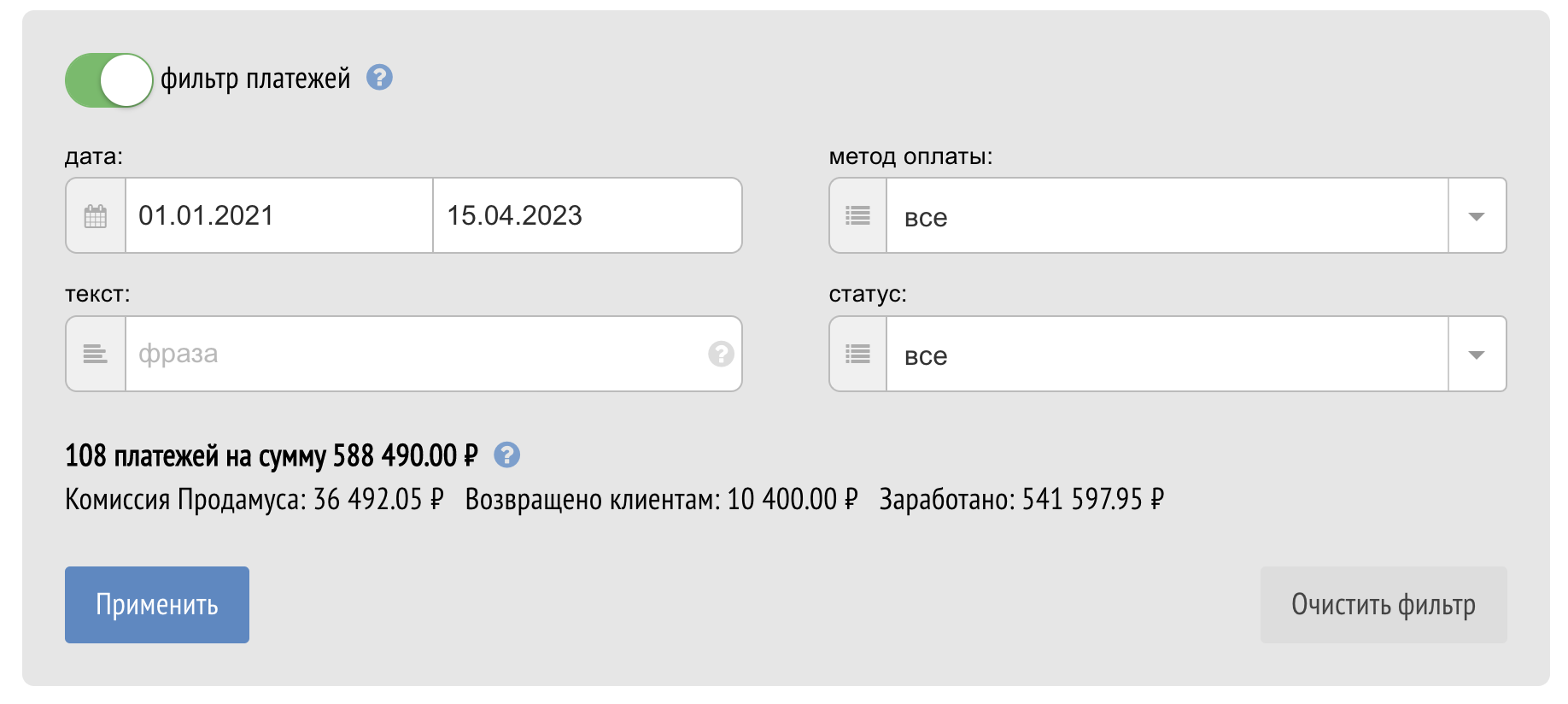1568x704 pixels.
Task: Click the метод оплаты label
Action: click(x=910, y=156)
